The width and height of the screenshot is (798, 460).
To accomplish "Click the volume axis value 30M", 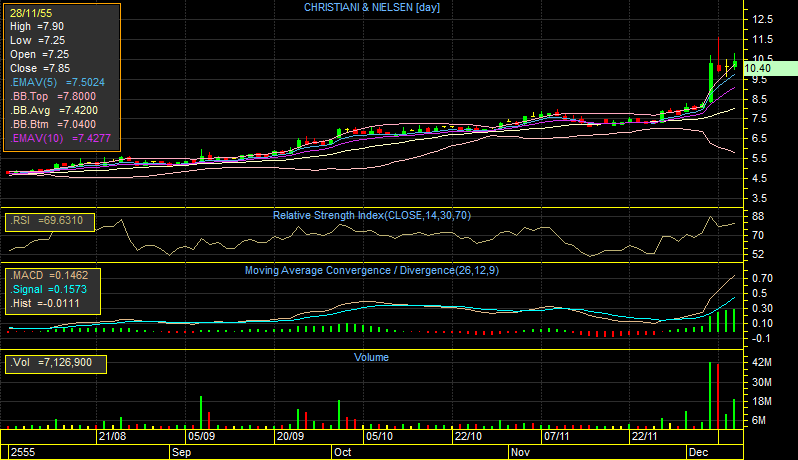I will [x=762, y=382].
